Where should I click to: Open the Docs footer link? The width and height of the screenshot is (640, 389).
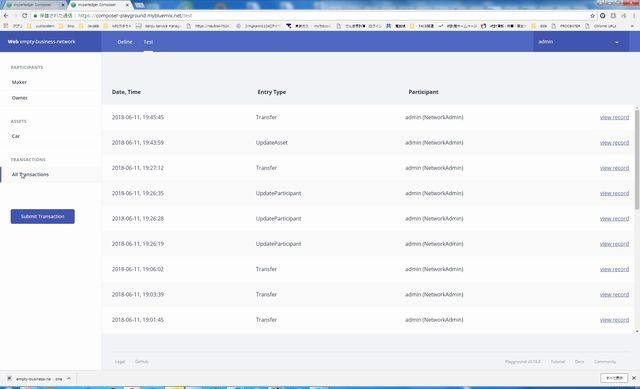(579, 362)
